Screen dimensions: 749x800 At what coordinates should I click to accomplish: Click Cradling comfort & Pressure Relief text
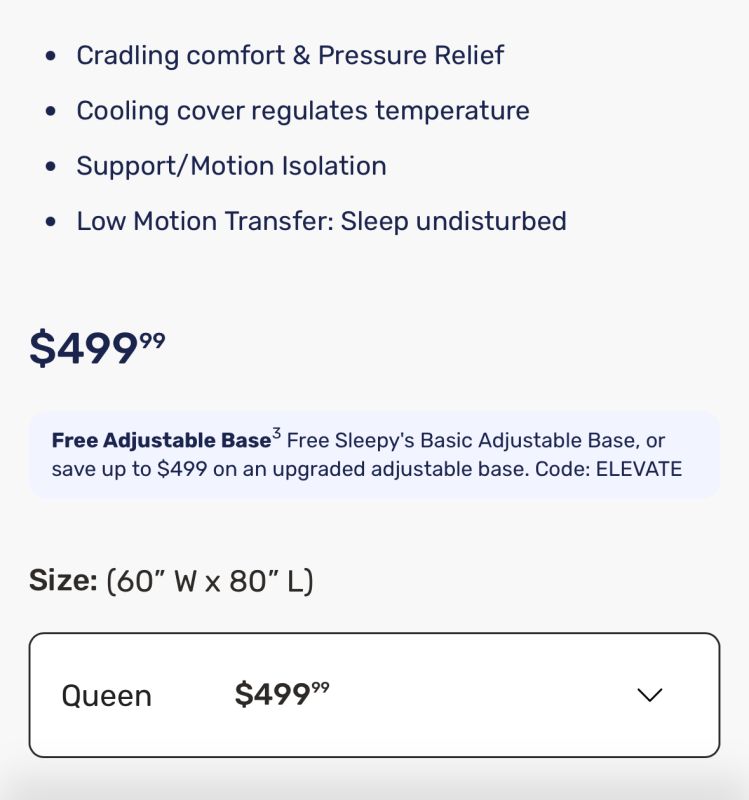[290, 55]
